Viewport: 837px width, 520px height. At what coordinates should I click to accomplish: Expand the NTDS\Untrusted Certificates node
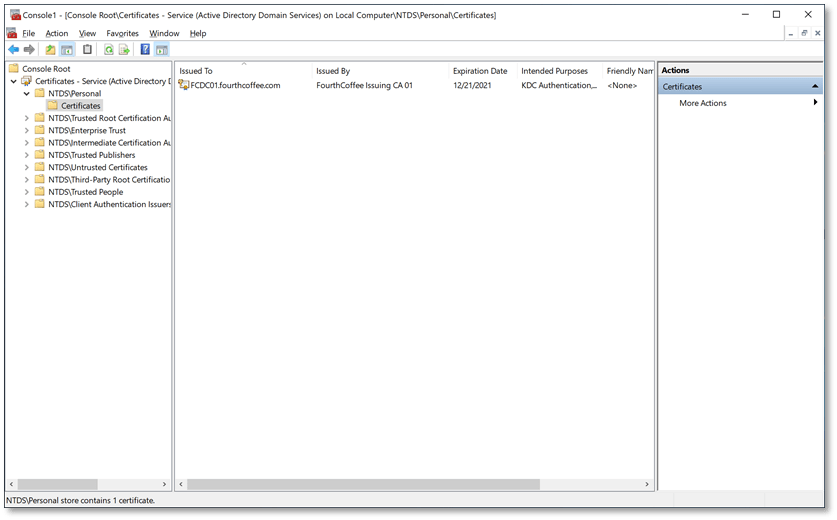27,168
